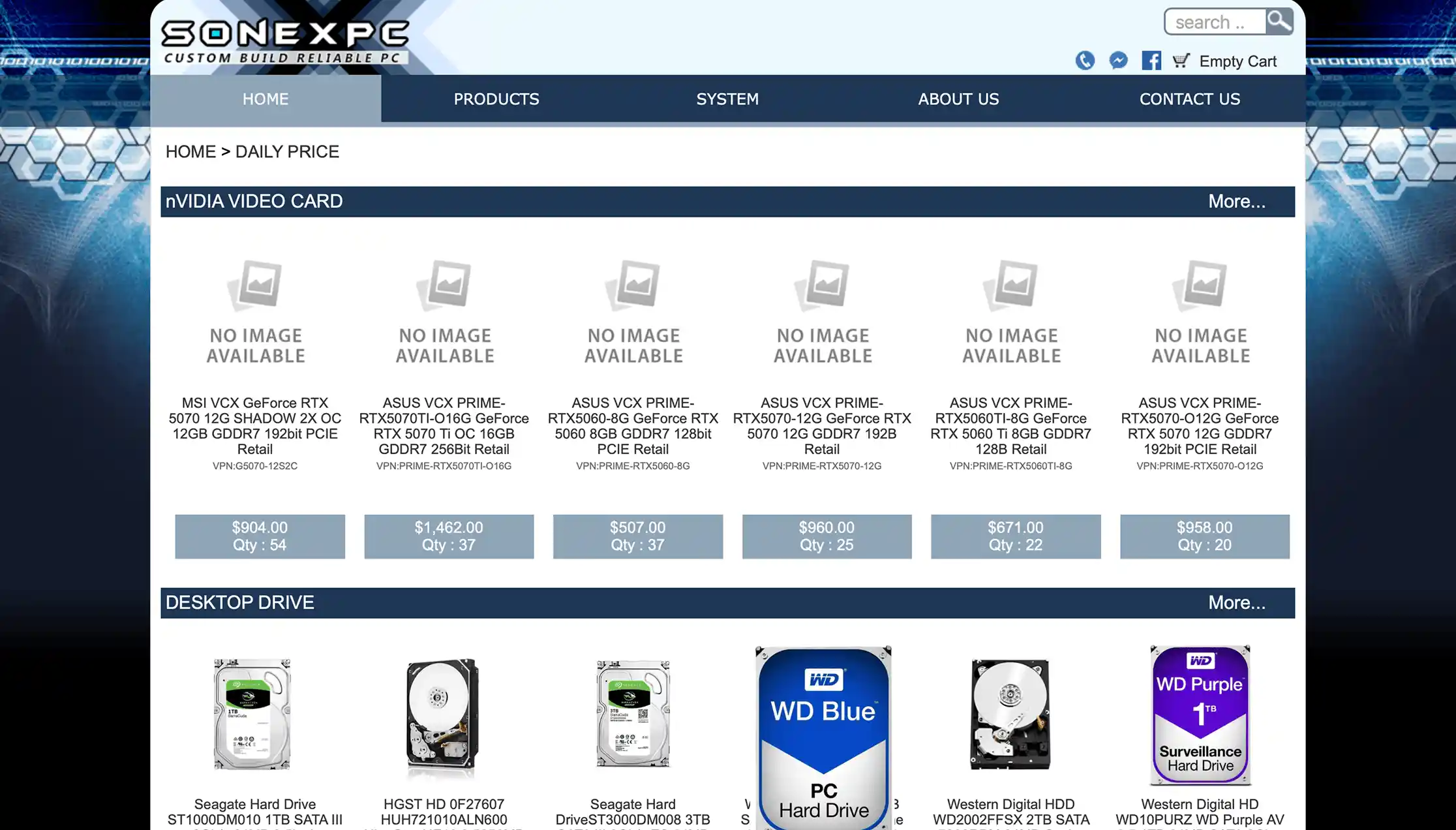This screenshot has height=830, width=1456.
Task: Focus the search input field
Action: pos(1215,22)
